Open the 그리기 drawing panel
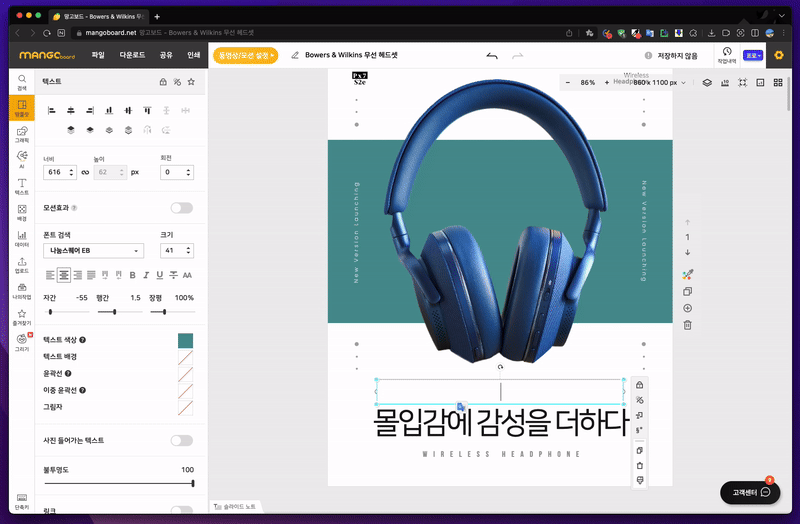The width and height of the screenshot is (800, 524). click(22, 342)
